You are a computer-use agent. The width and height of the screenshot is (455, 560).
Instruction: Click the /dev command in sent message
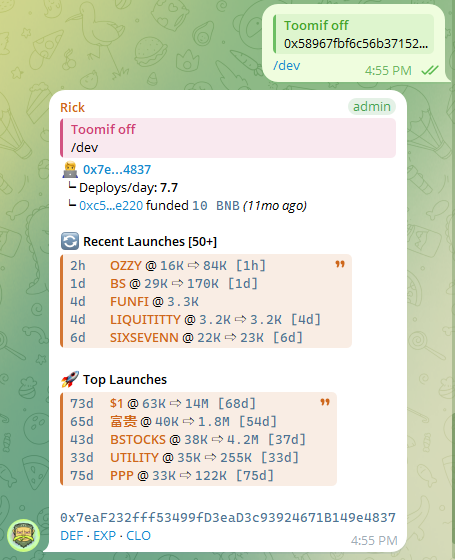[x=287, y=66]
